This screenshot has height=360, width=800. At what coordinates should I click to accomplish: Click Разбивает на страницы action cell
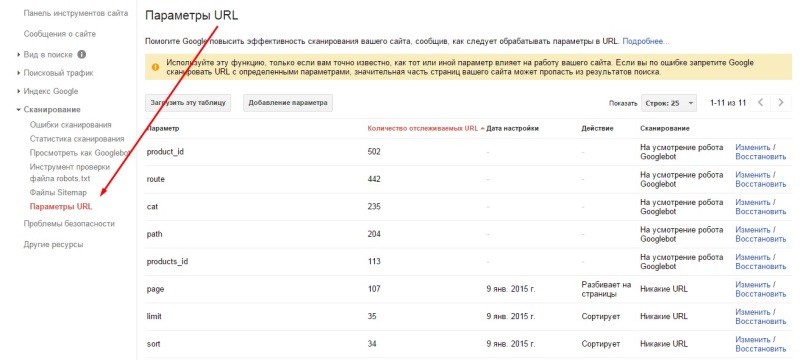pyautogui.click(x=606, y=289)
